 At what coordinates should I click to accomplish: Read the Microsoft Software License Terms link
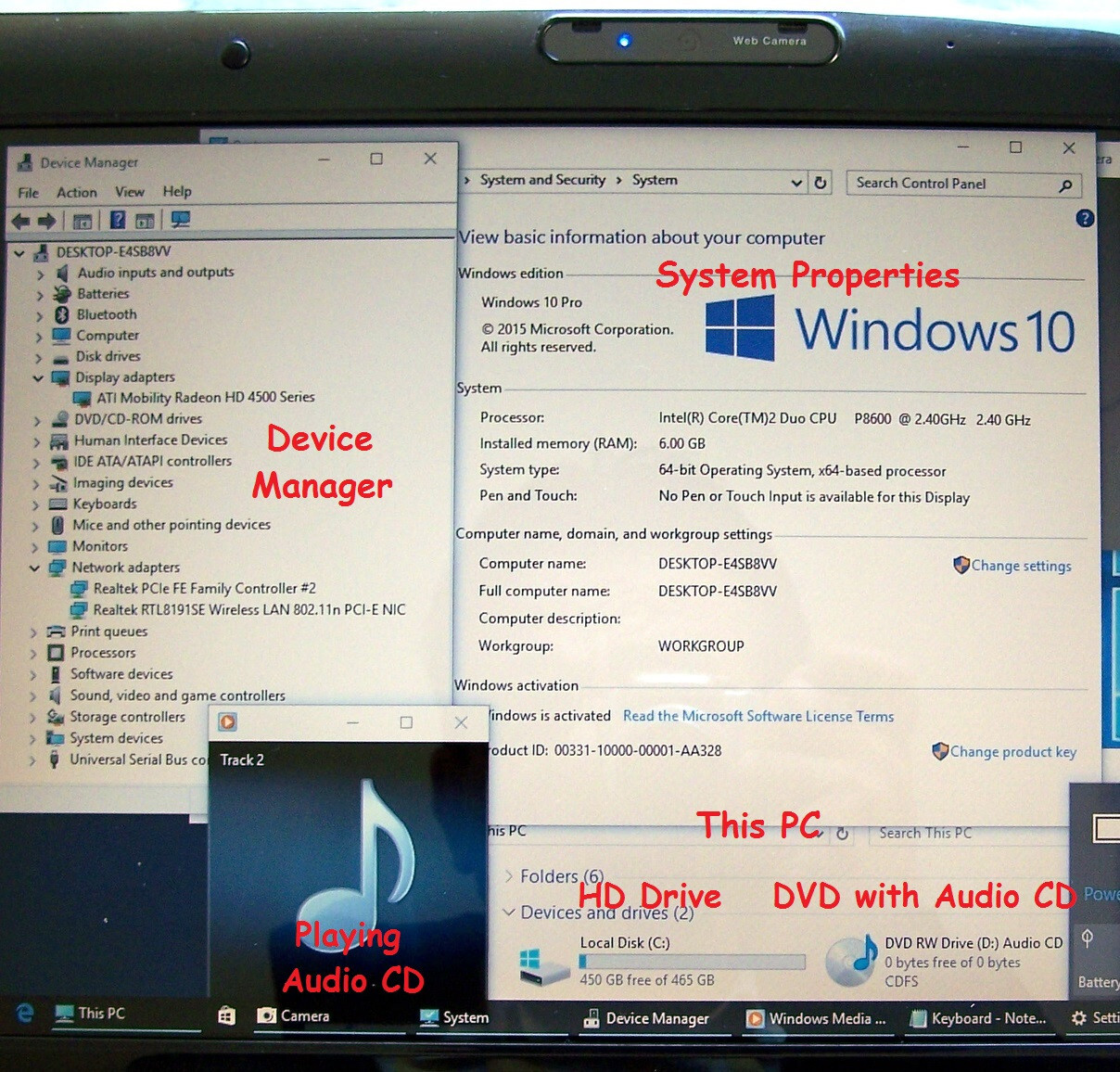[758, 716]
